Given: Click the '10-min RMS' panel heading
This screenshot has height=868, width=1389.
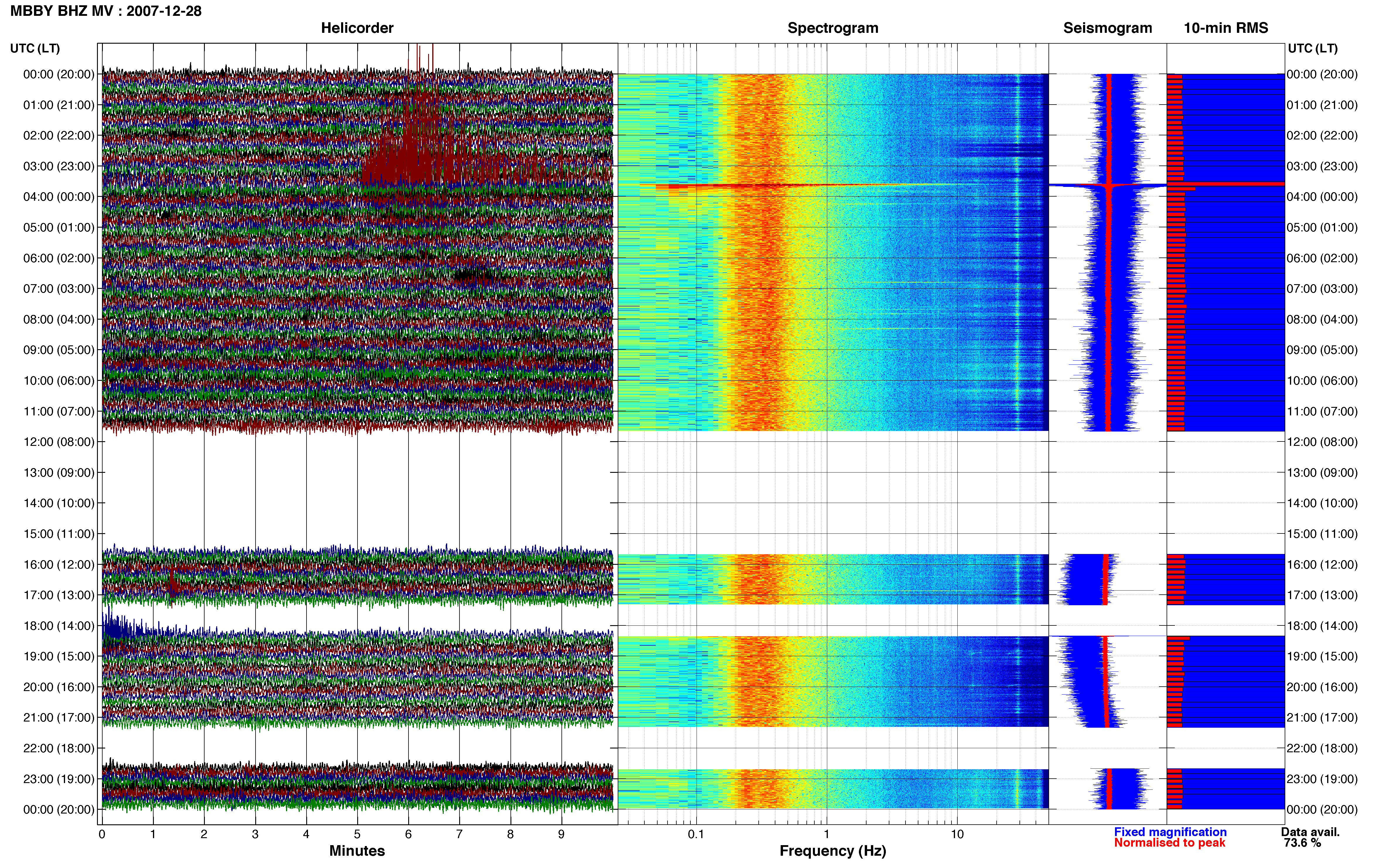Looking at the screenshot, I should tap(1226, 28).
